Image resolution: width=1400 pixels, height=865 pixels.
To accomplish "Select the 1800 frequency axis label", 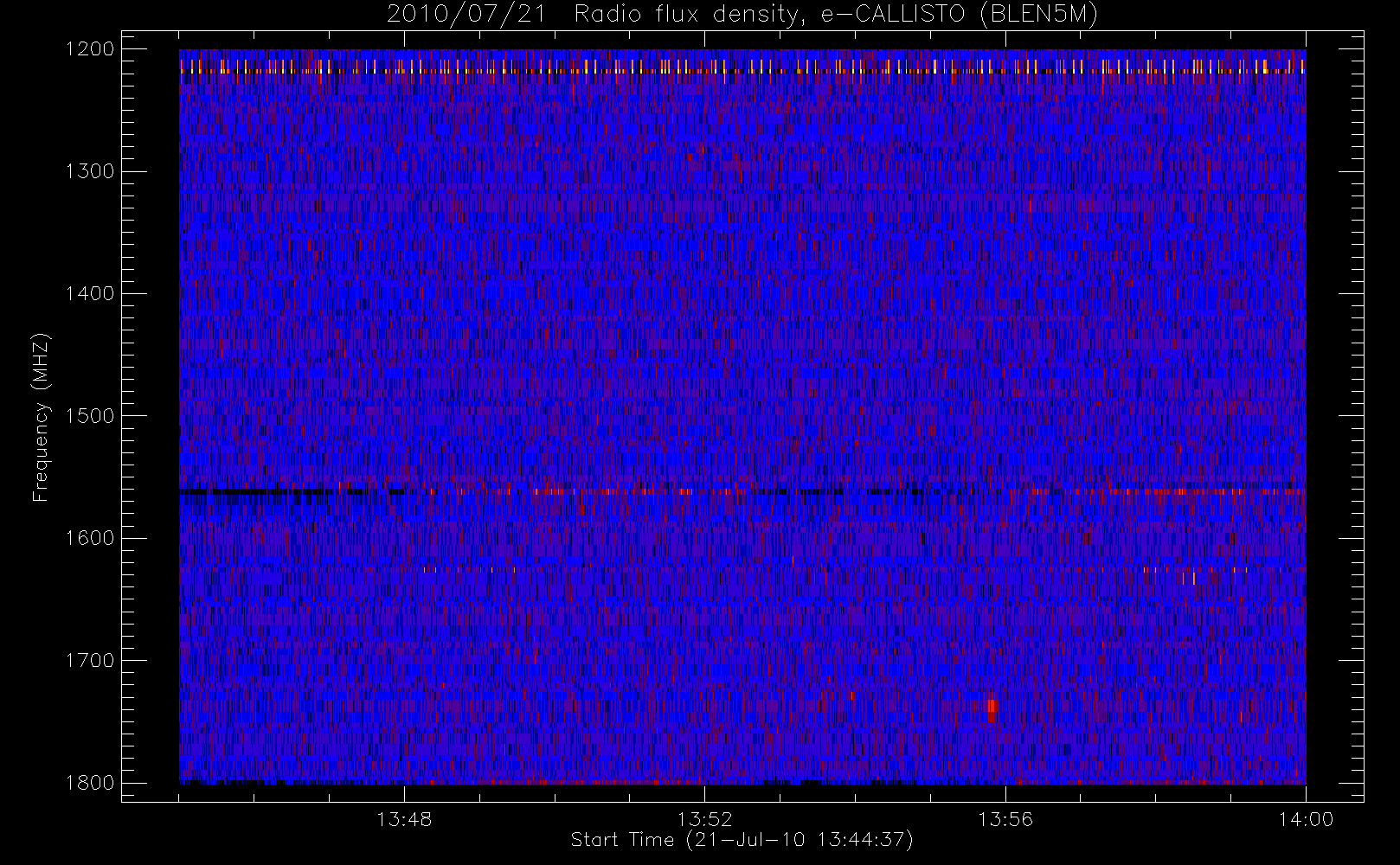I will coord(90,782).
